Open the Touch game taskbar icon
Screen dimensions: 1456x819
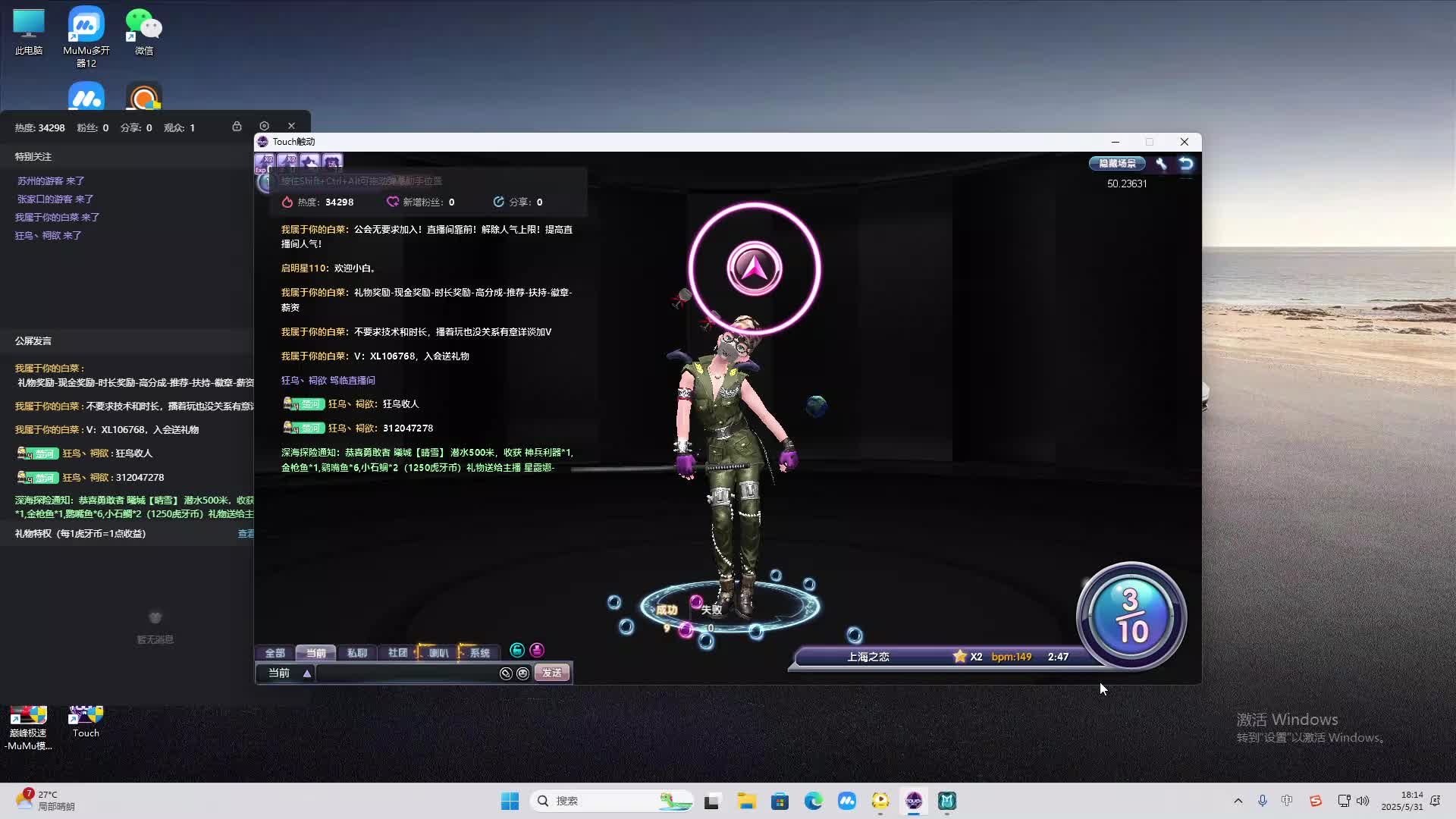[913, 801]
